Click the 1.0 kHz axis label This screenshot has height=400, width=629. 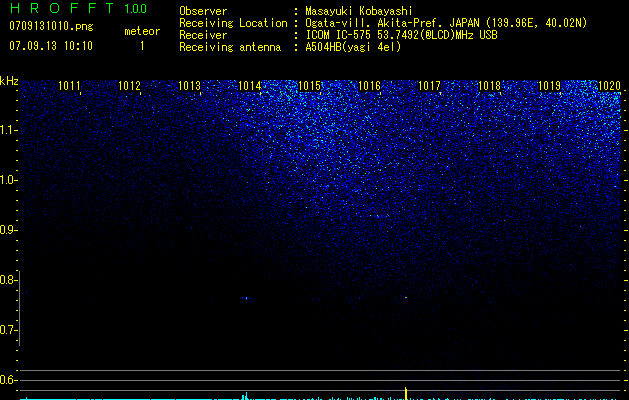click(x=7, y=180)
